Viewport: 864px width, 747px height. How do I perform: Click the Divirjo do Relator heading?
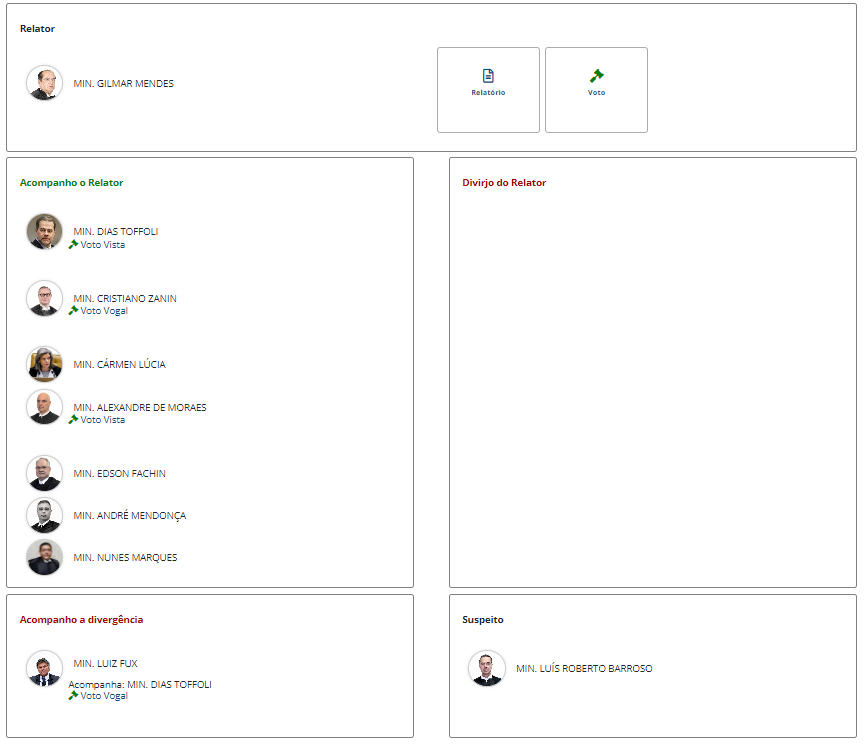[504, 183]
